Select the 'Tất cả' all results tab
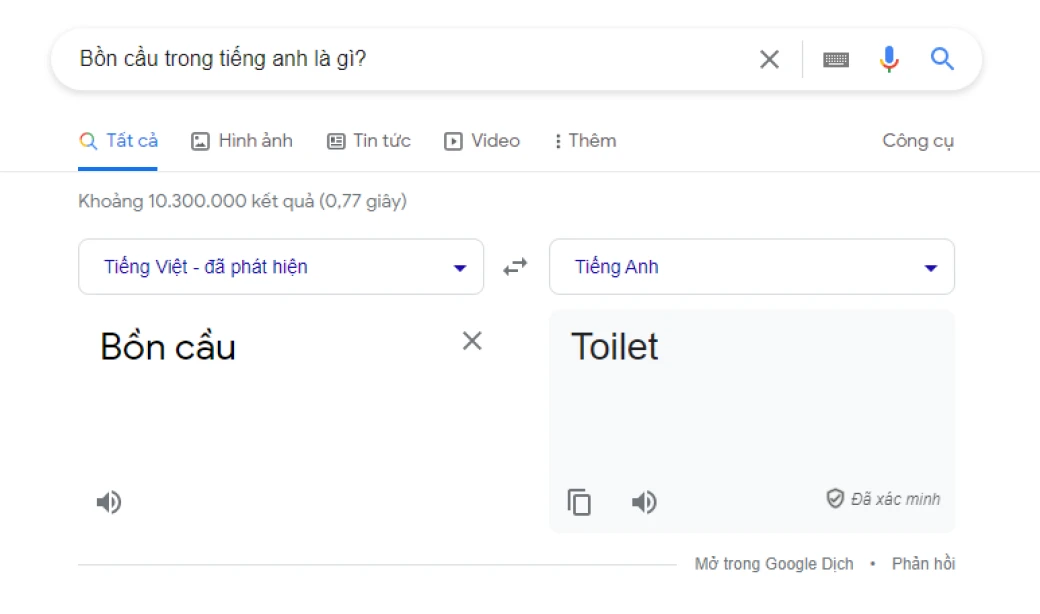Viewport: 1040px width, 614px height. pos(119,141)
